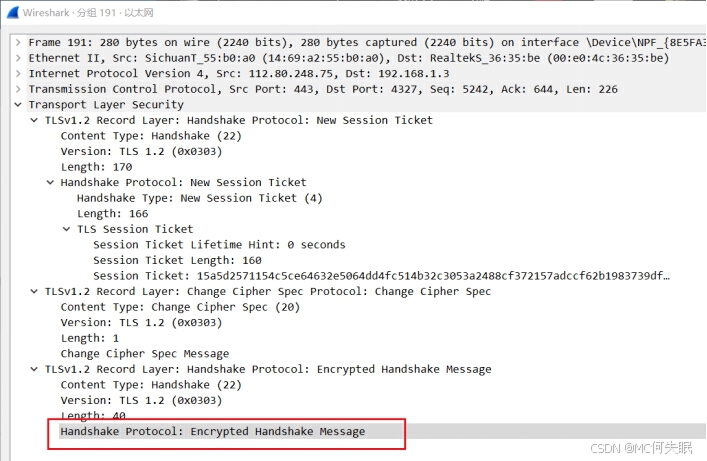This screenshot has width=707, height=461.
Task: Expand Transmission Control Protocol details
Action: click(x=19, y=89)
